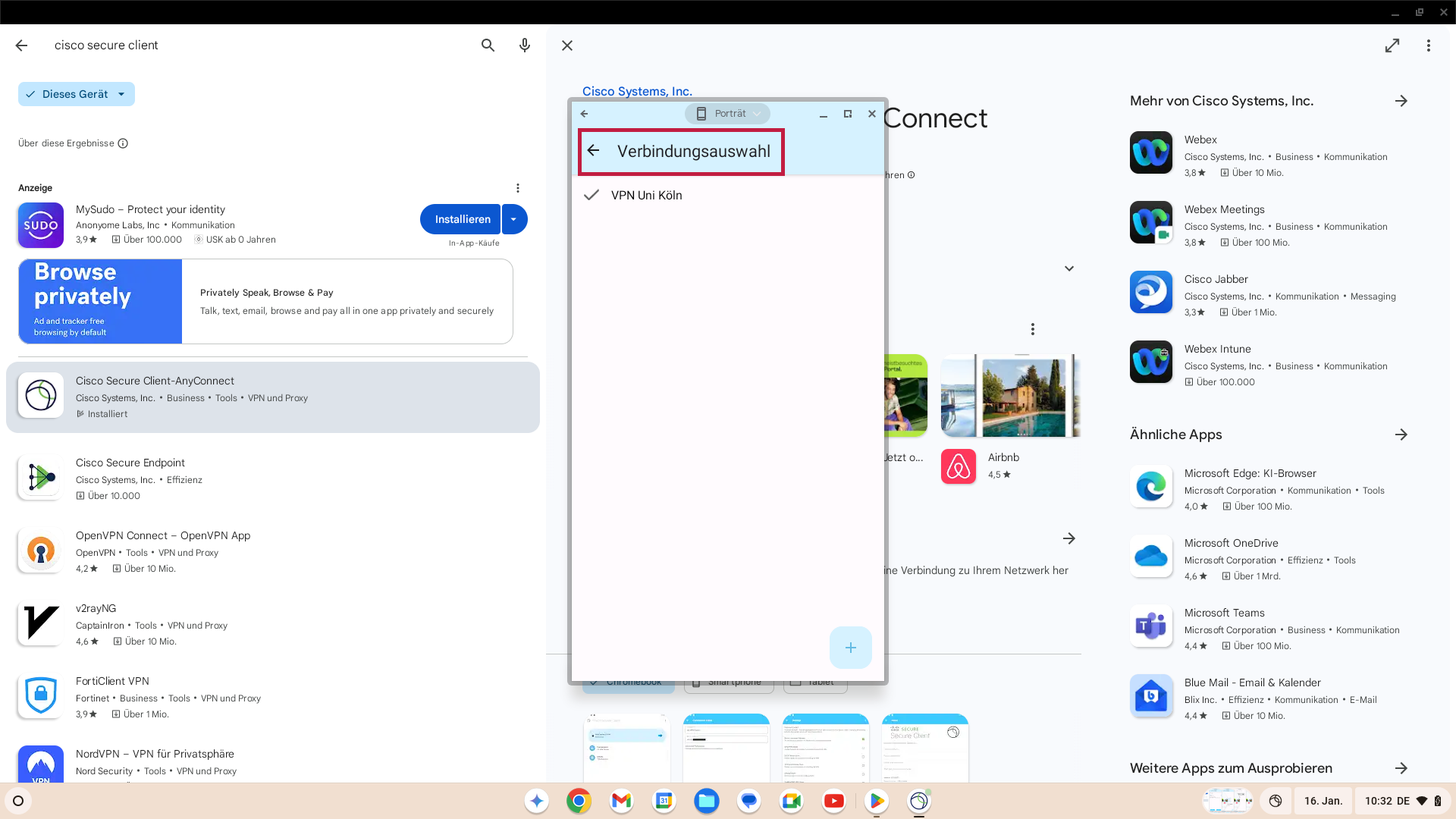Image resolution: width=1456 pixels, height=819 pixels.
Task: Open the Microsoft Teams app icon
Action: coord(1151,626)
